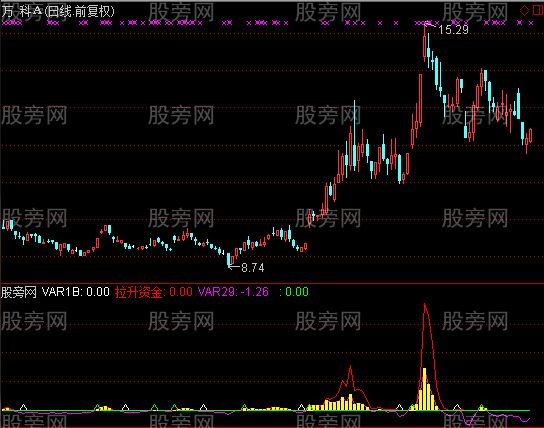
Task: Click the 15.29 high price label
Action: click(x=453, y=30)
